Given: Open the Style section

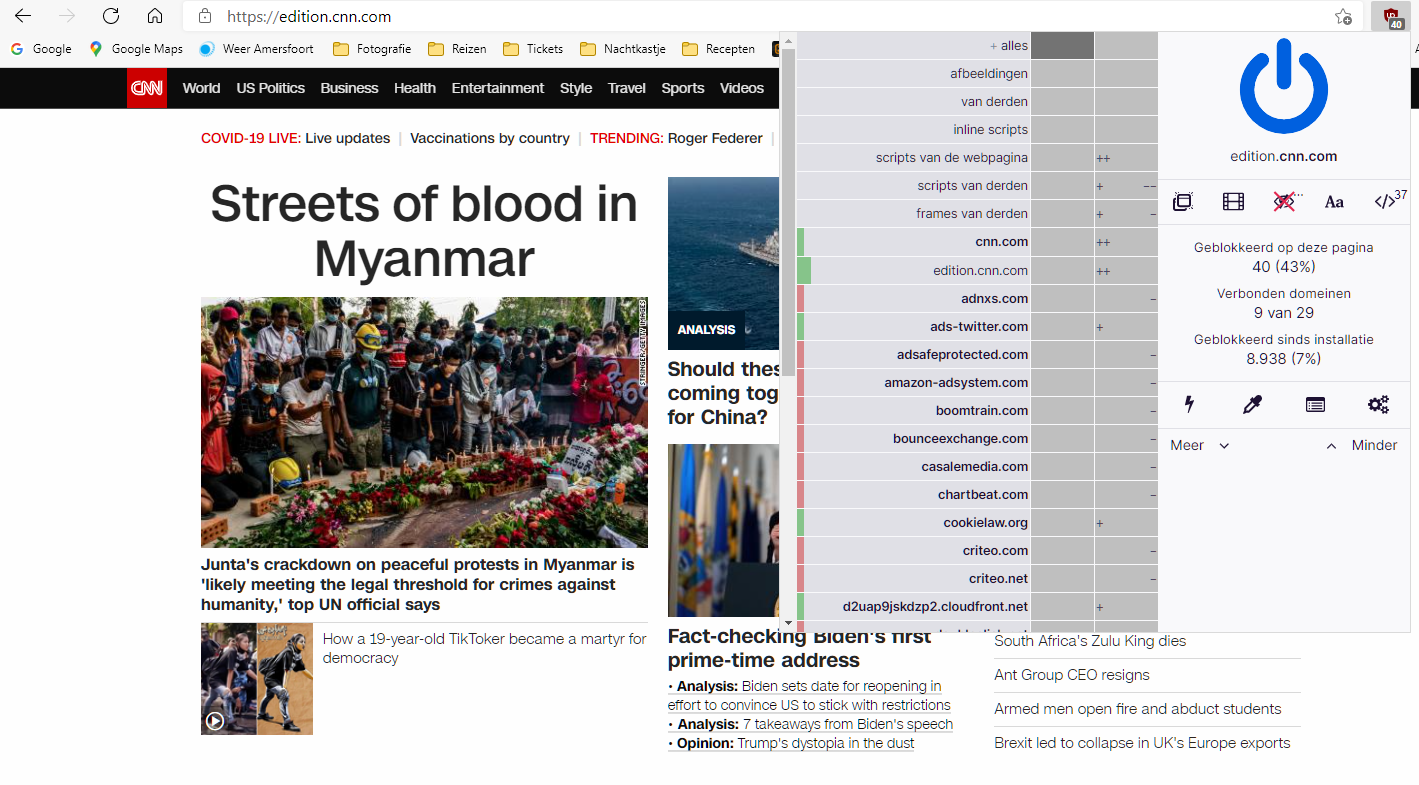Looking at the screenshot, I should (x=576, y=88).
